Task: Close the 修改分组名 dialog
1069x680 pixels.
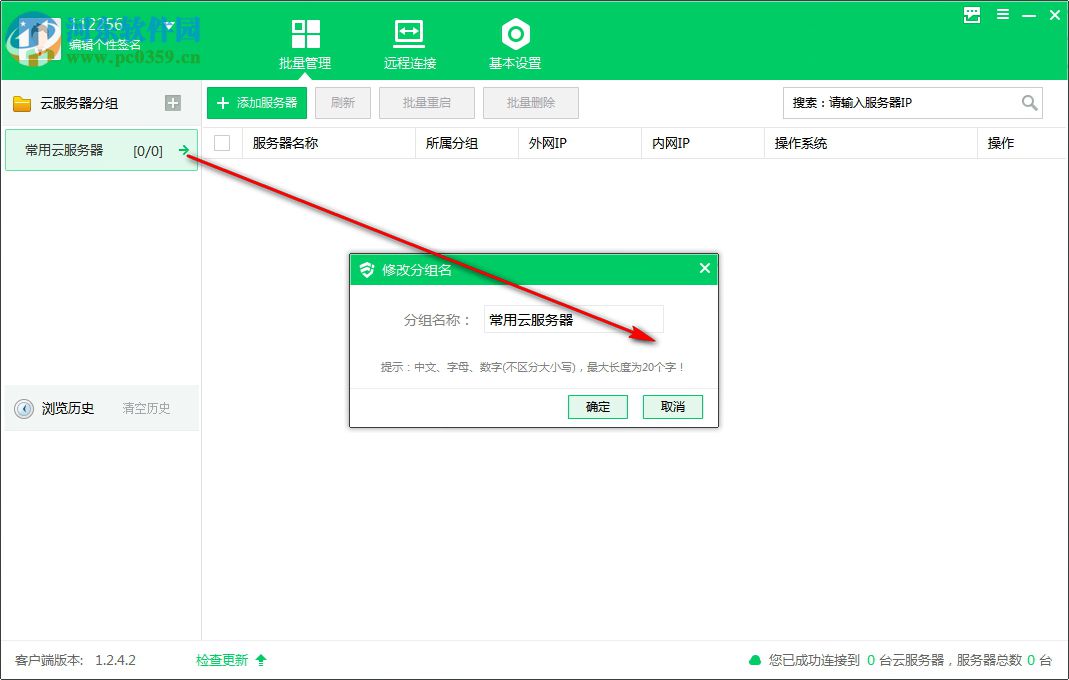Action: [705, 269]
